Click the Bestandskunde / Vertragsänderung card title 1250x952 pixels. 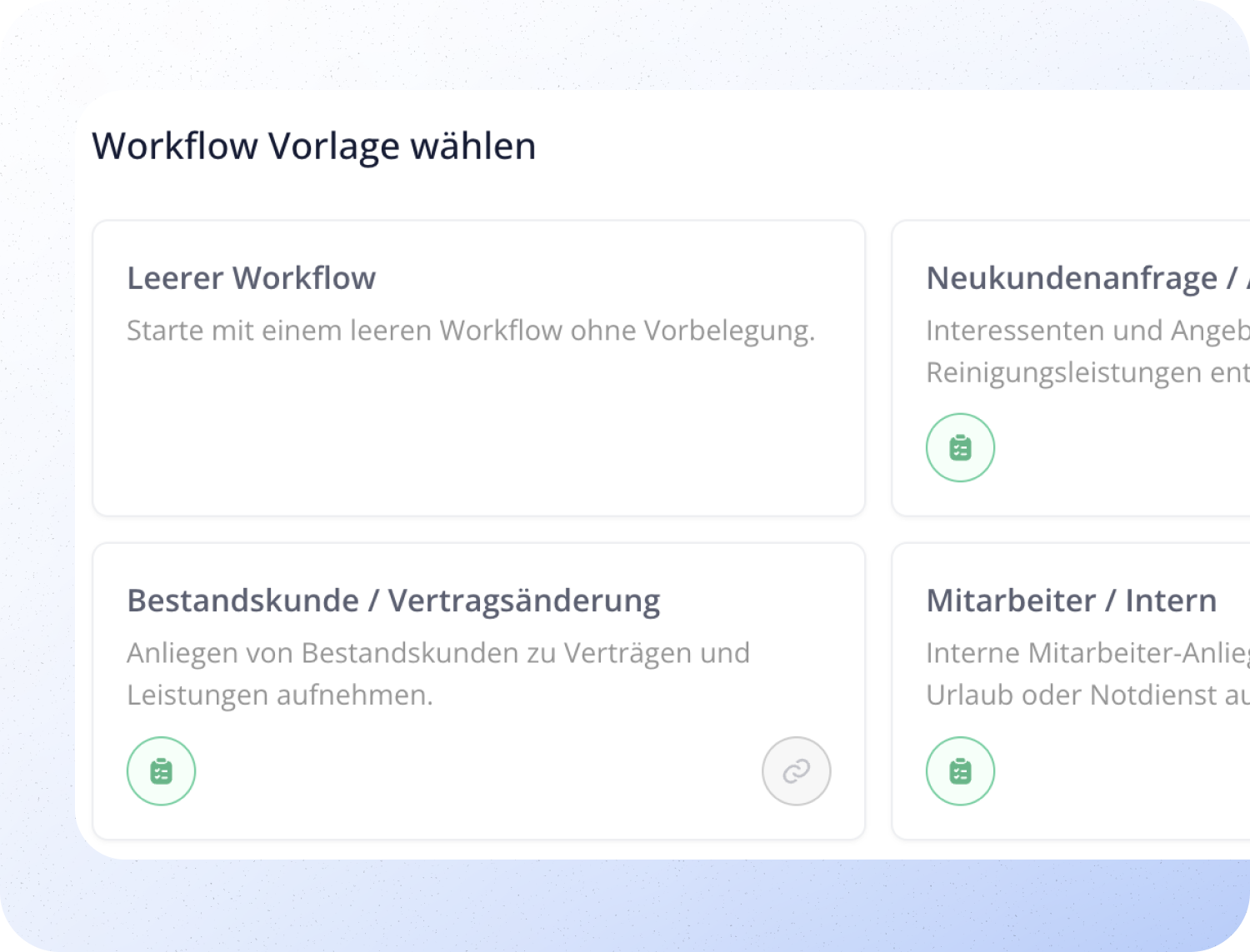point(393,600)
